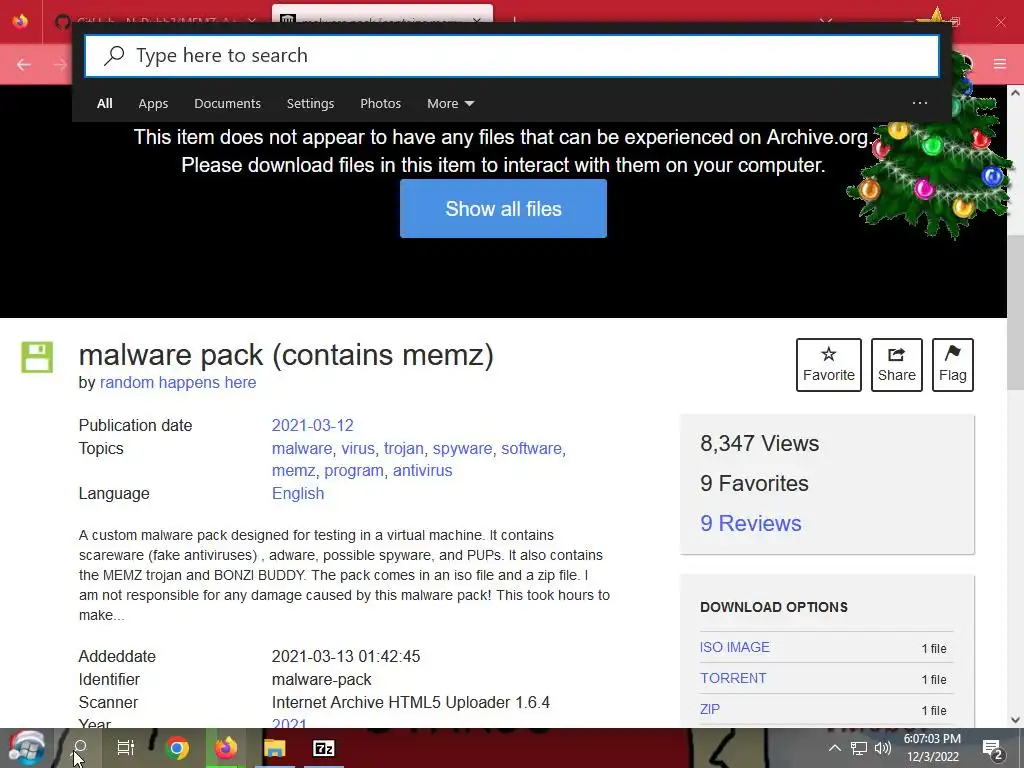Open the Windows Start menu
Viewport: 1024px width, 768px height.
click(x=27, y=748)
